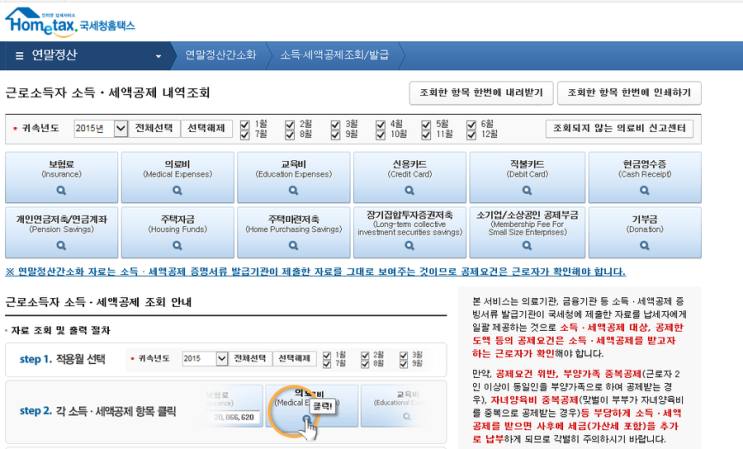The image size is (743, 449).
Task: Open the 보험료 (Insurance) category tile
Action: [61, 178]
